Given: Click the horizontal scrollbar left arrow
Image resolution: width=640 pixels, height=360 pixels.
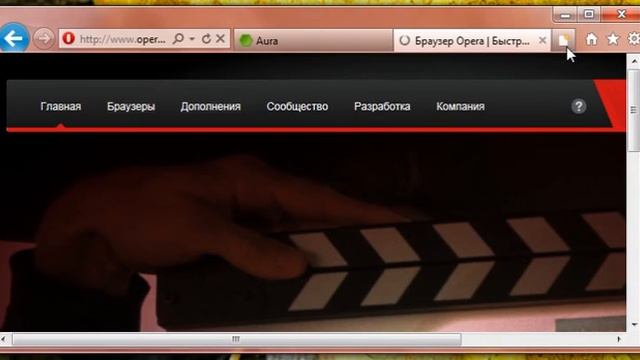Looking at the screenshot, I should (4, 339).
